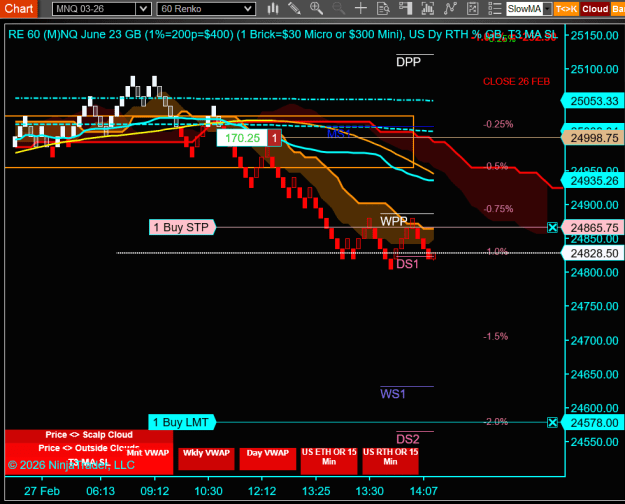Screen dimensions: 625x504
Task: Click the -0.75% level label
Action: tap(498, 209)
